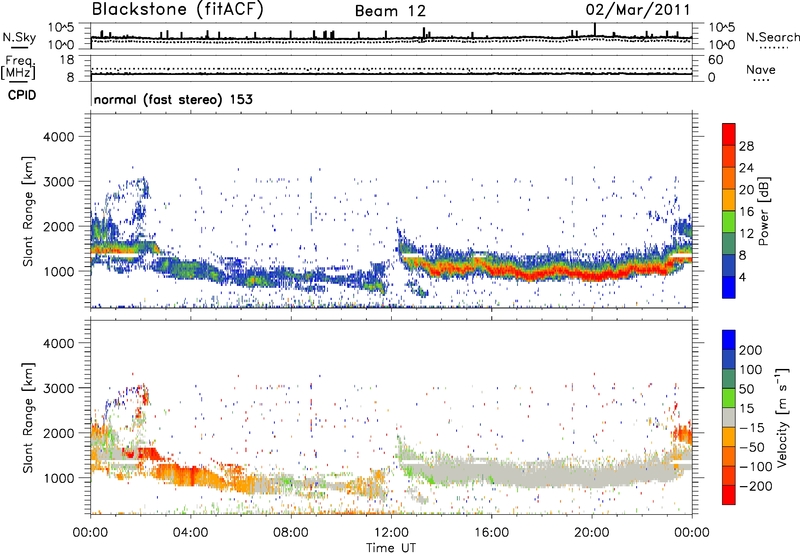This screenshot has height=554, width=800.
Task: Click the 'N.Sky' legend label
Action: click(x=19, y=37)
